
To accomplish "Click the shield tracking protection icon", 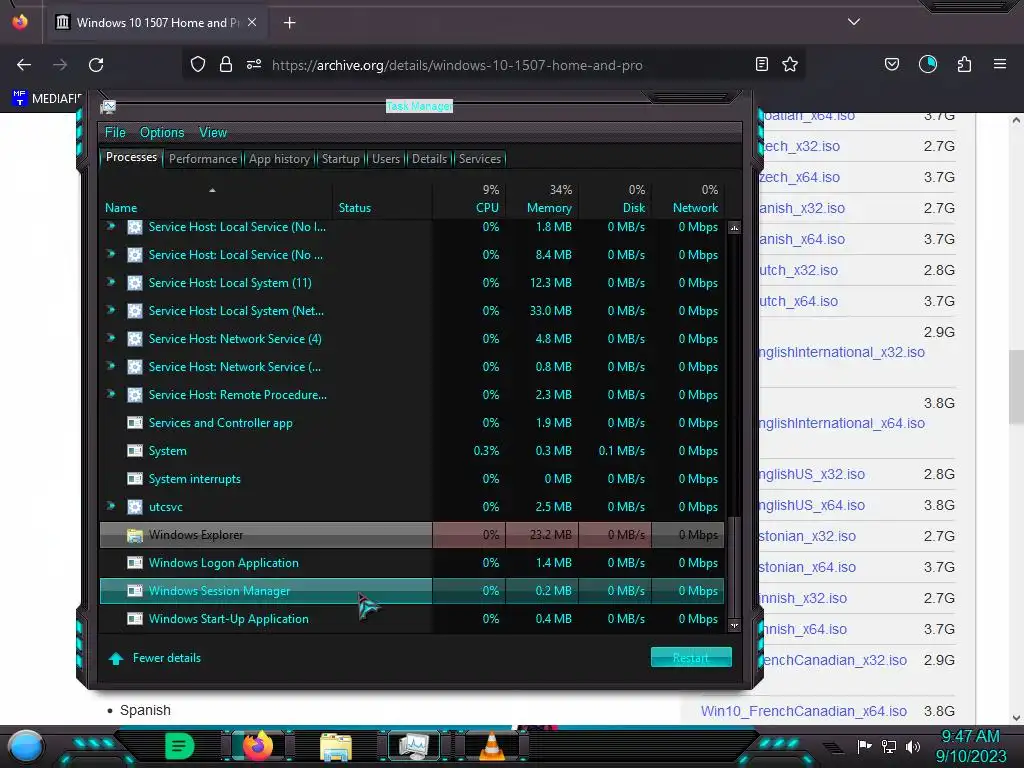I will pyautogui.click(x=198, y=64).
